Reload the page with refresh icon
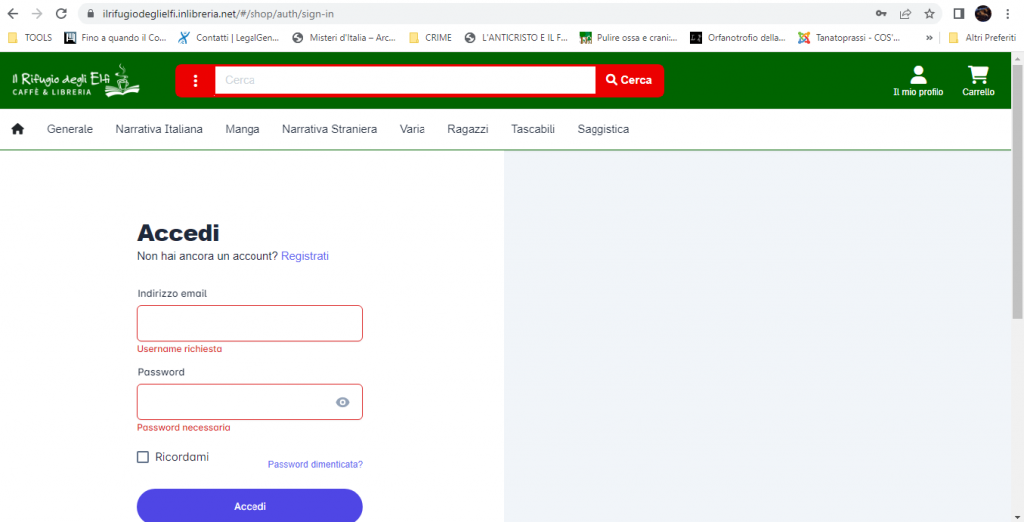Image resolution: width=1024 pixels, height=522 pixels. pyautogui.click(x=61, y=14)
